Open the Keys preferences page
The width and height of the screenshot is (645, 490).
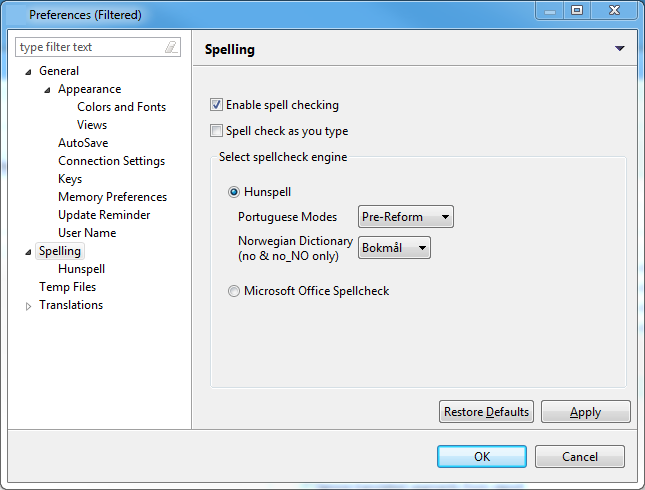point(70,179)
